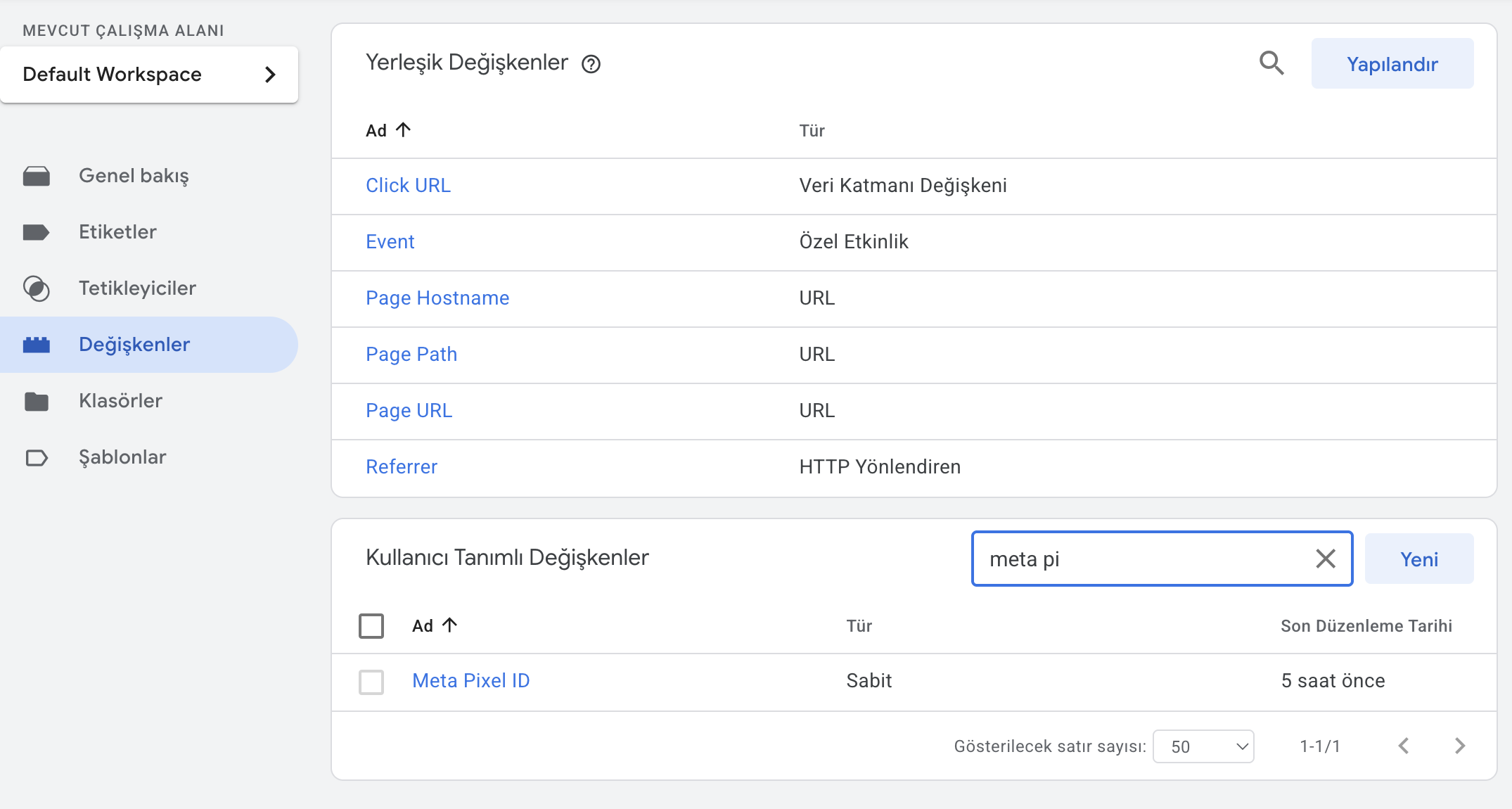Select the Değişkenler sidebar icon
The width and height of the screenshot is (1512, 809).
(37, 345)
